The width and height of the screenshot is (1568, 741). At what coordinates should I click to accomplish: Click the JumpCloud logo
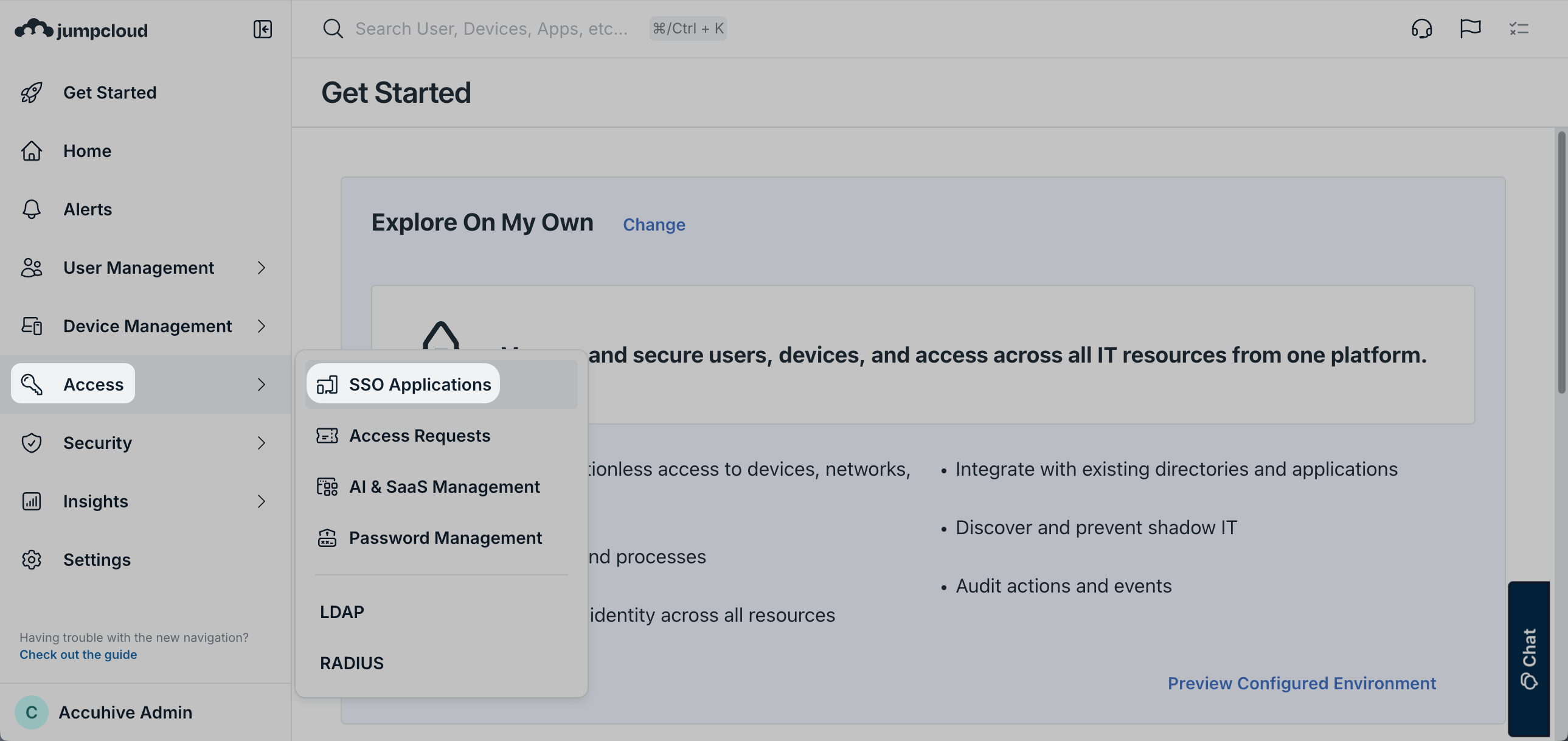(x=81, y=29)
